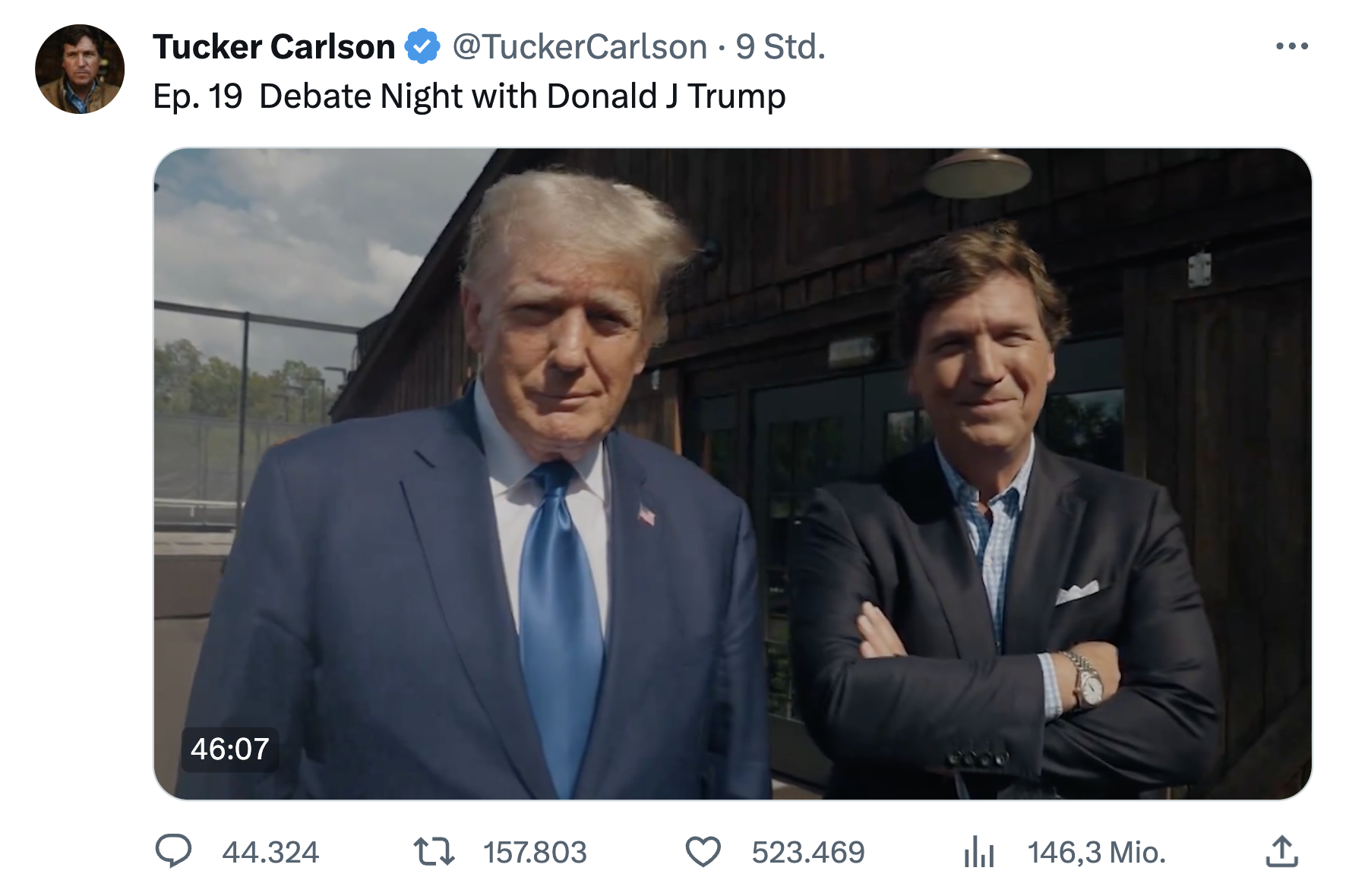Image resolution: width=1346 pixels, height=896 pixels.
Task: Retweet the Debate Night post
Action: (x=434, y=851)
